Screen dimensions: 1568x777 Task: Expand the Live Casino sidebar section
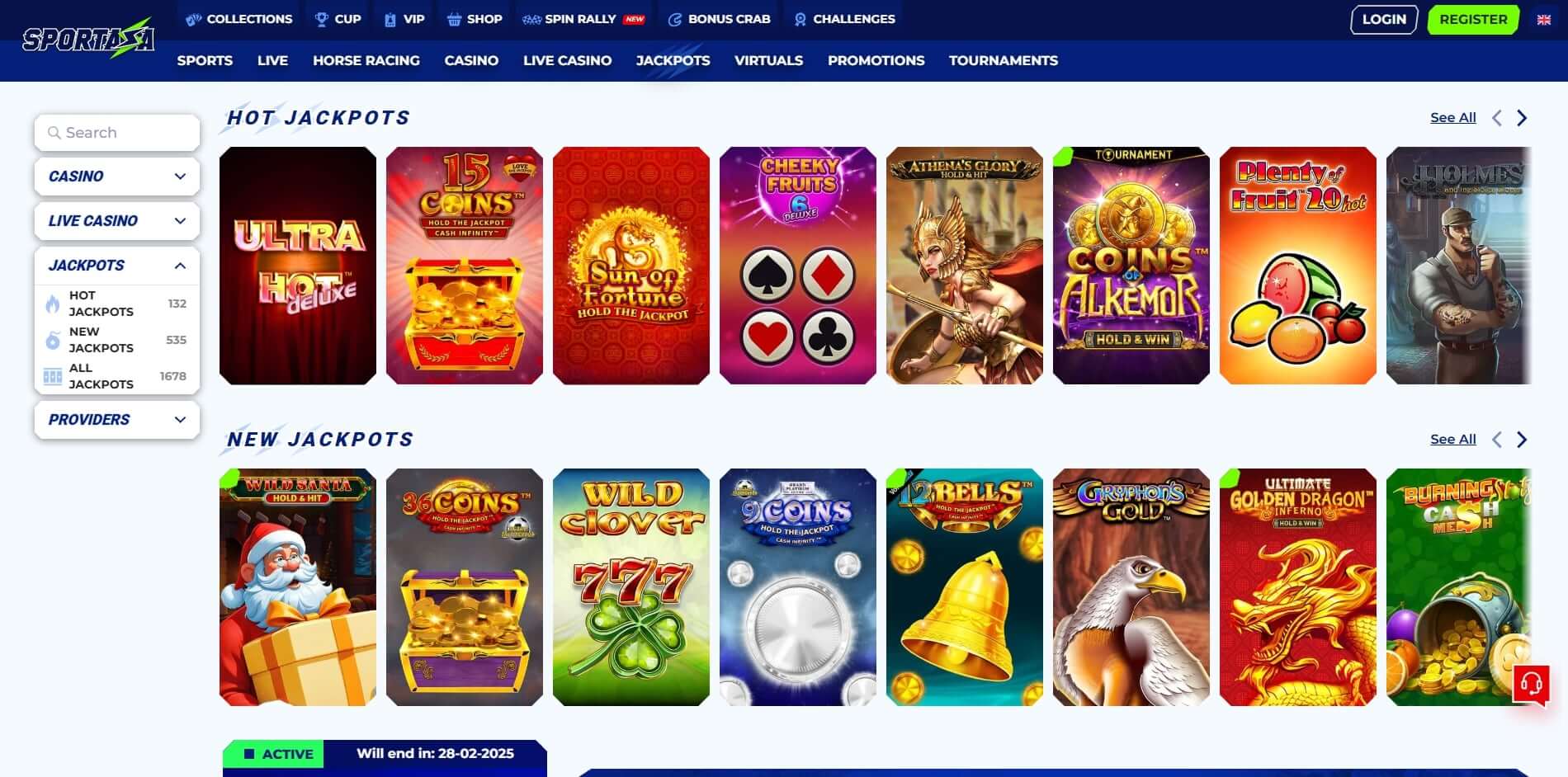[117, 221]
